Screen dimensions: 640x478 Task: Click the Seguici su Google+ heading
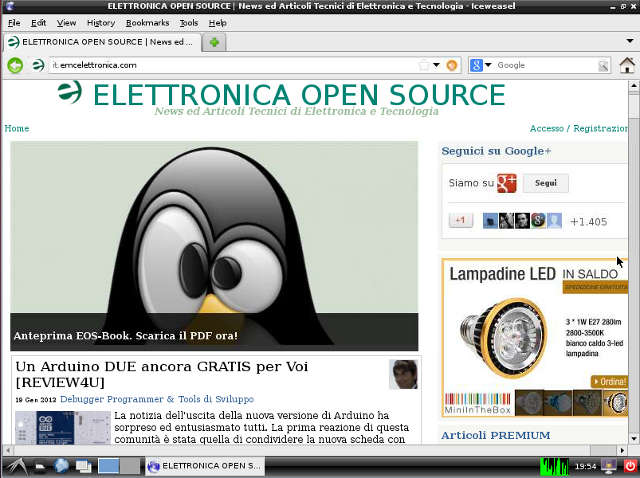(496, 151)
